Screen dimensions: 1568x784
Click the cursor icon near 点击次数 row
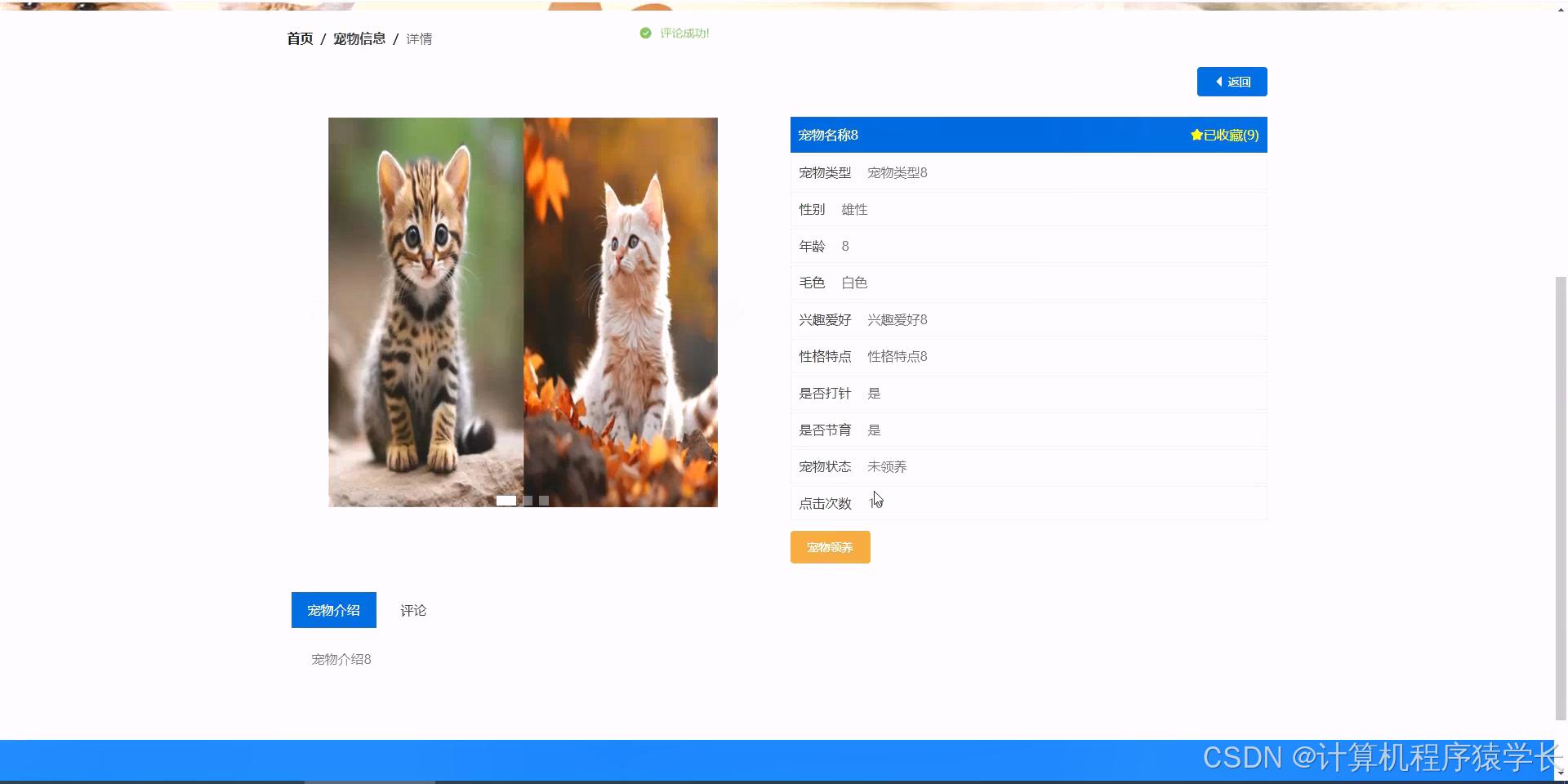[877, 499]
